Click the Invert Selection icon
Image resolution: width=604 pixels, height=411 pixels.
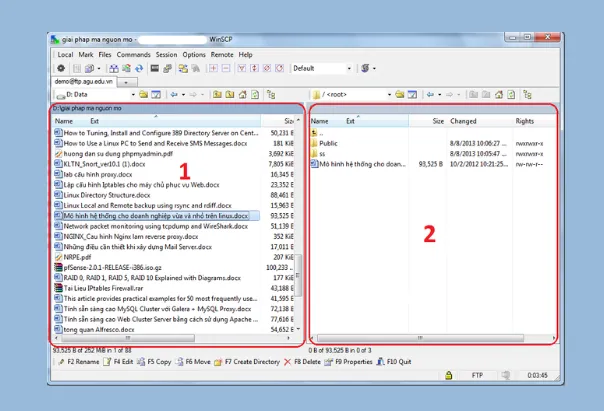tap(254, 69)
